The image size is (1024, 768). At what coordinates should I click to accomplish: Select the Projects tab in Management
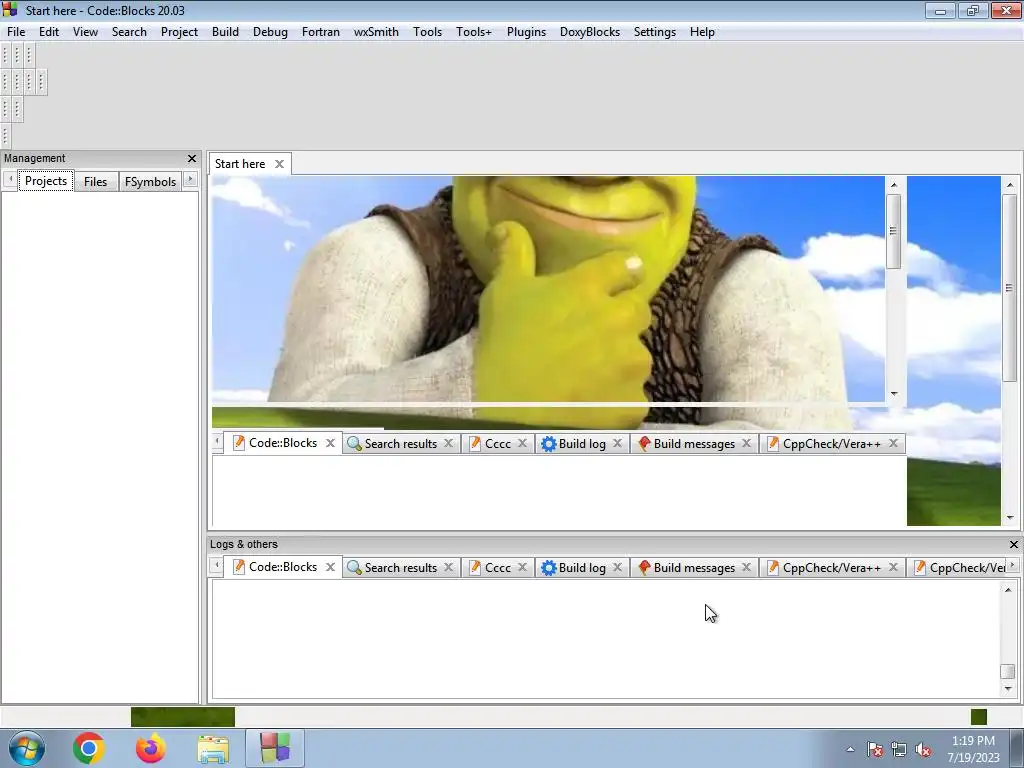[46, 181]
